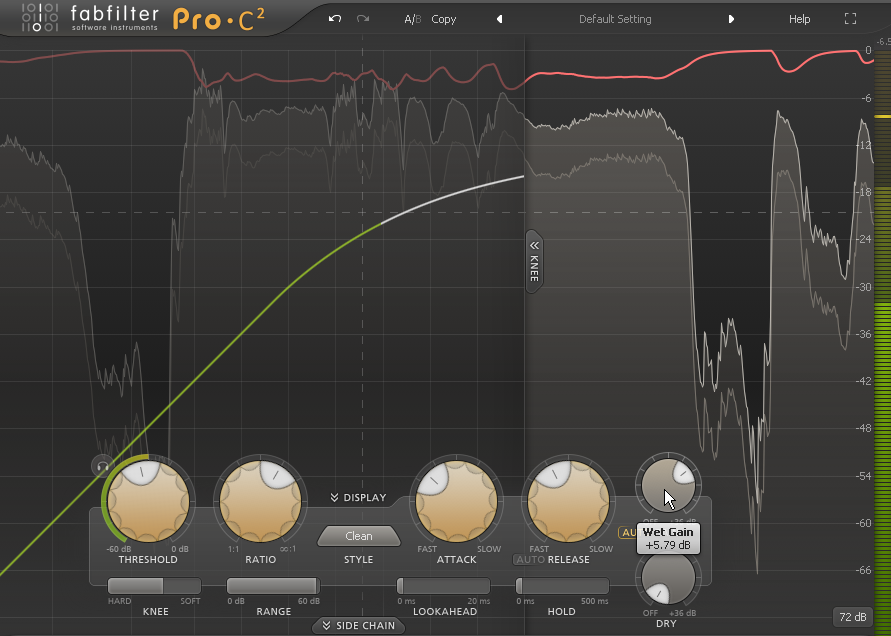Click the -6.5 peak level readout
This screenshot has width=891, height=636.
(883, 41)
